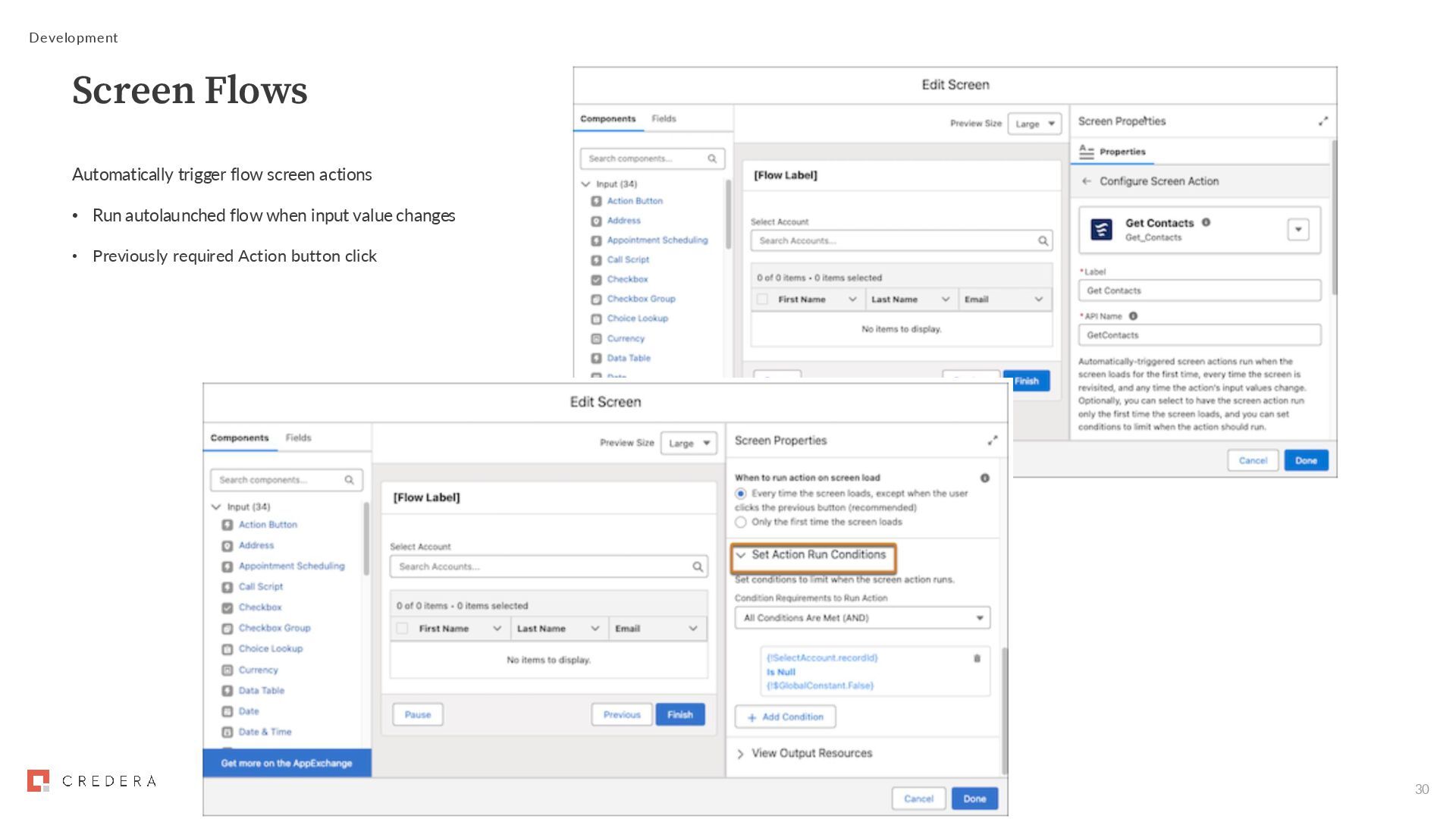This screenshot has height=819, width=1456.
Task: Click Done button in lower dialog
Action: (974, 799)
